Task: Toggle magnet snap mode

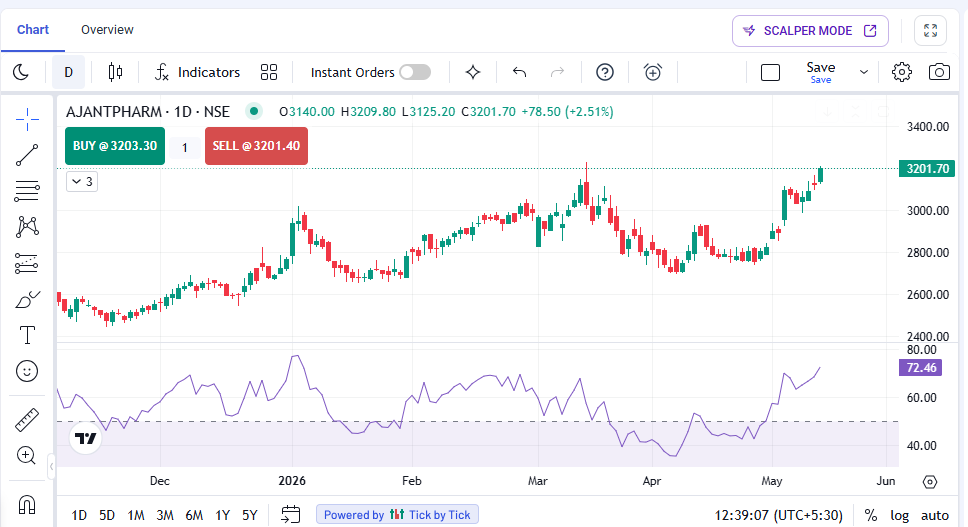Action: click(27, 504)
